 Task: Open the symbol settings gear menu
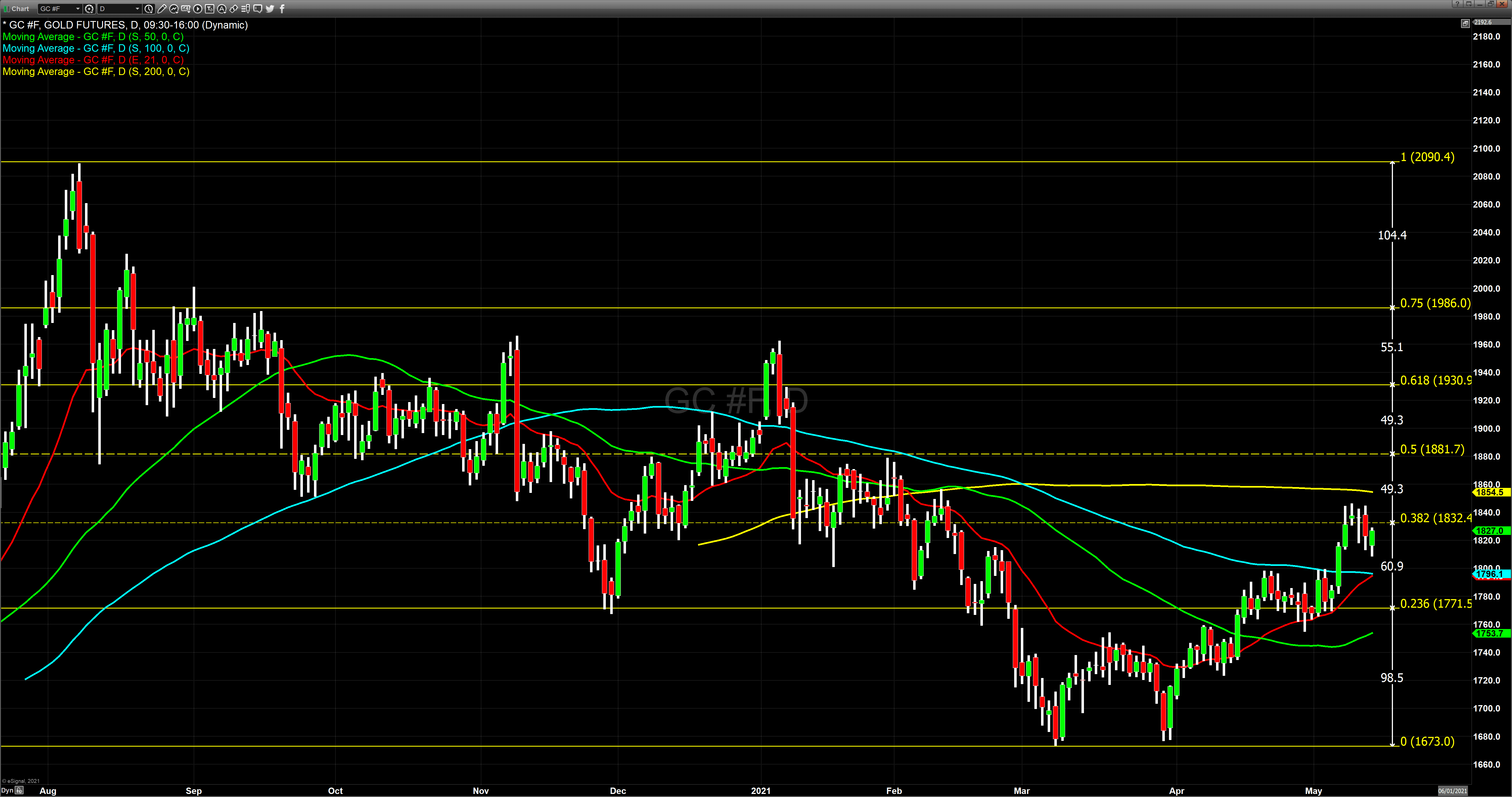pos(89,9)
